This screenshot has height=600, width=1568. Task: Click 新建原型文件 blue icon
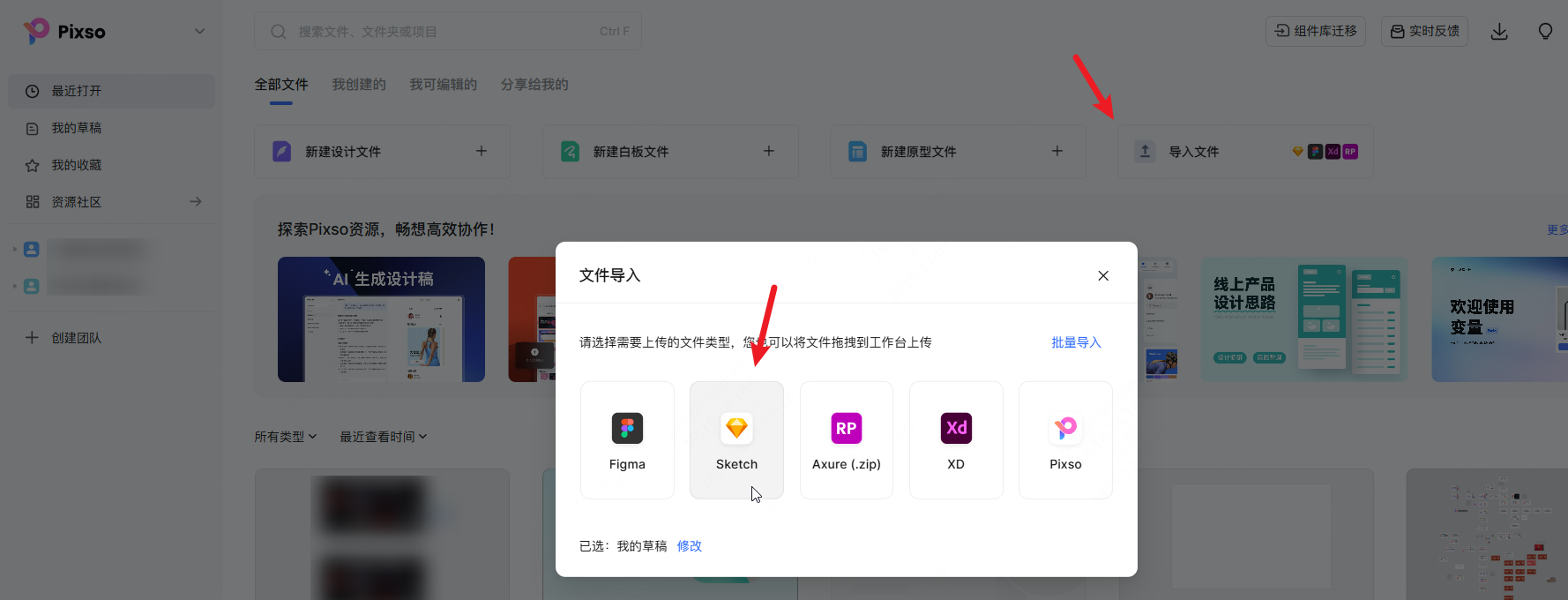coord(857,151)
